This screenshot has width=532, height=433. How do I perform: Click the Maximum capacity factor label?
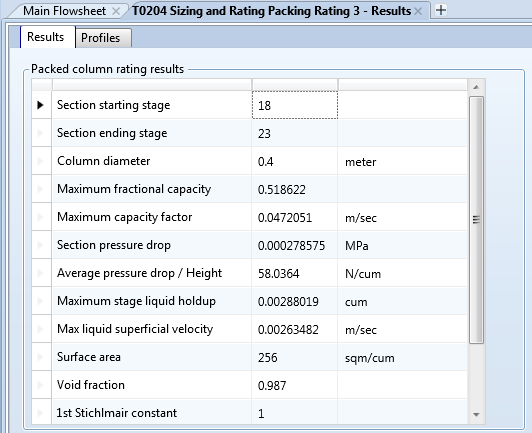point(125,217)
